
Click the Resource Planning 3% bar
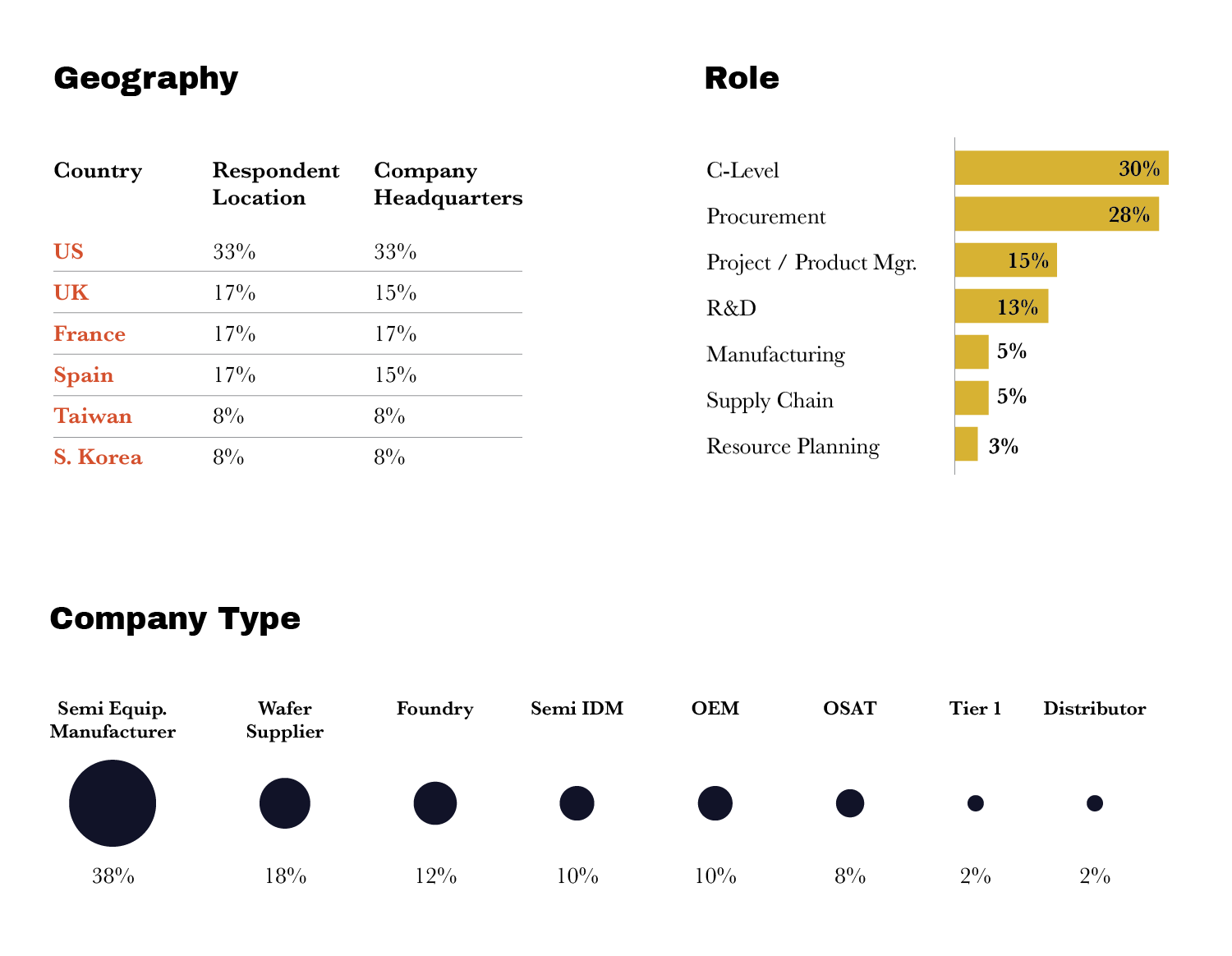click(x=966, y=444)
